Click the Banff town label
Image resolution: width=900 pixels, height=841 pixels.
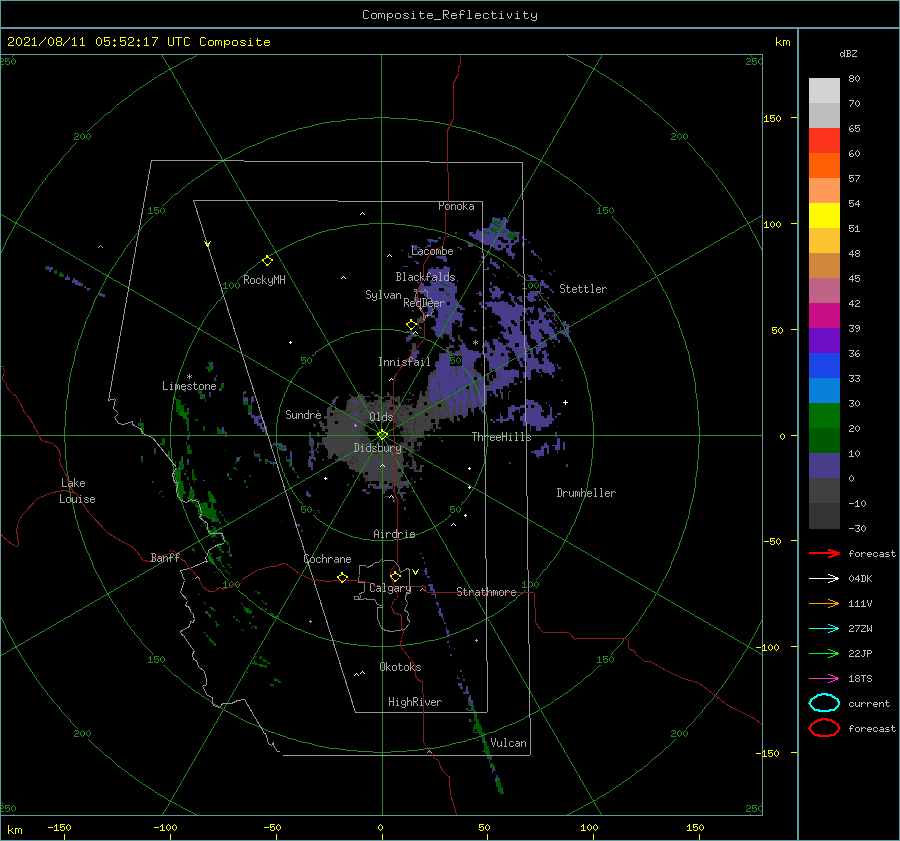click(165, 557)
